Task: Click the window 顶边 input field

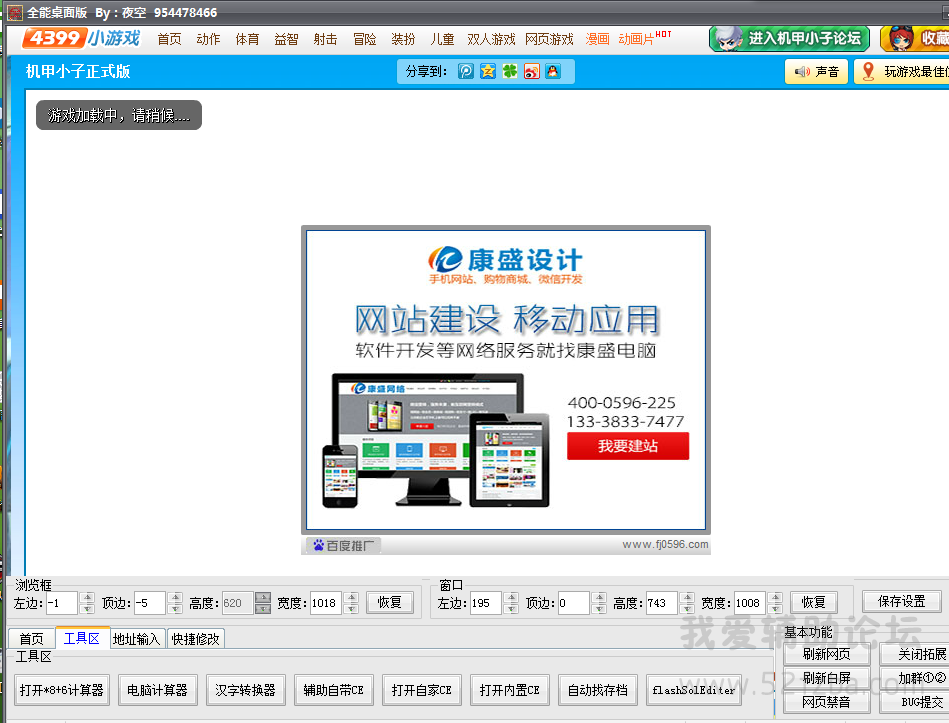Action: tap(573, 603)
